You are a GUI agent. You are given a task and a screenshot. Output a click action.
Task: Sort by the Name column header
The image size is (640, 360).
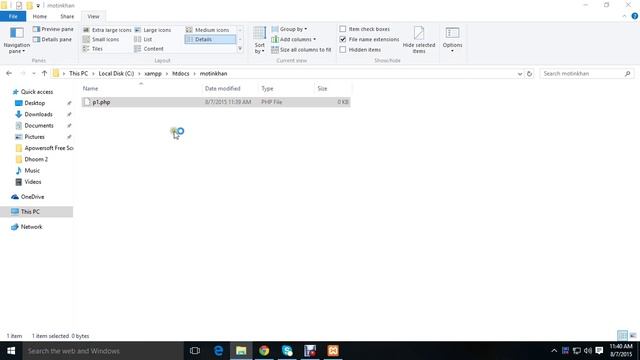click(141, 89)
